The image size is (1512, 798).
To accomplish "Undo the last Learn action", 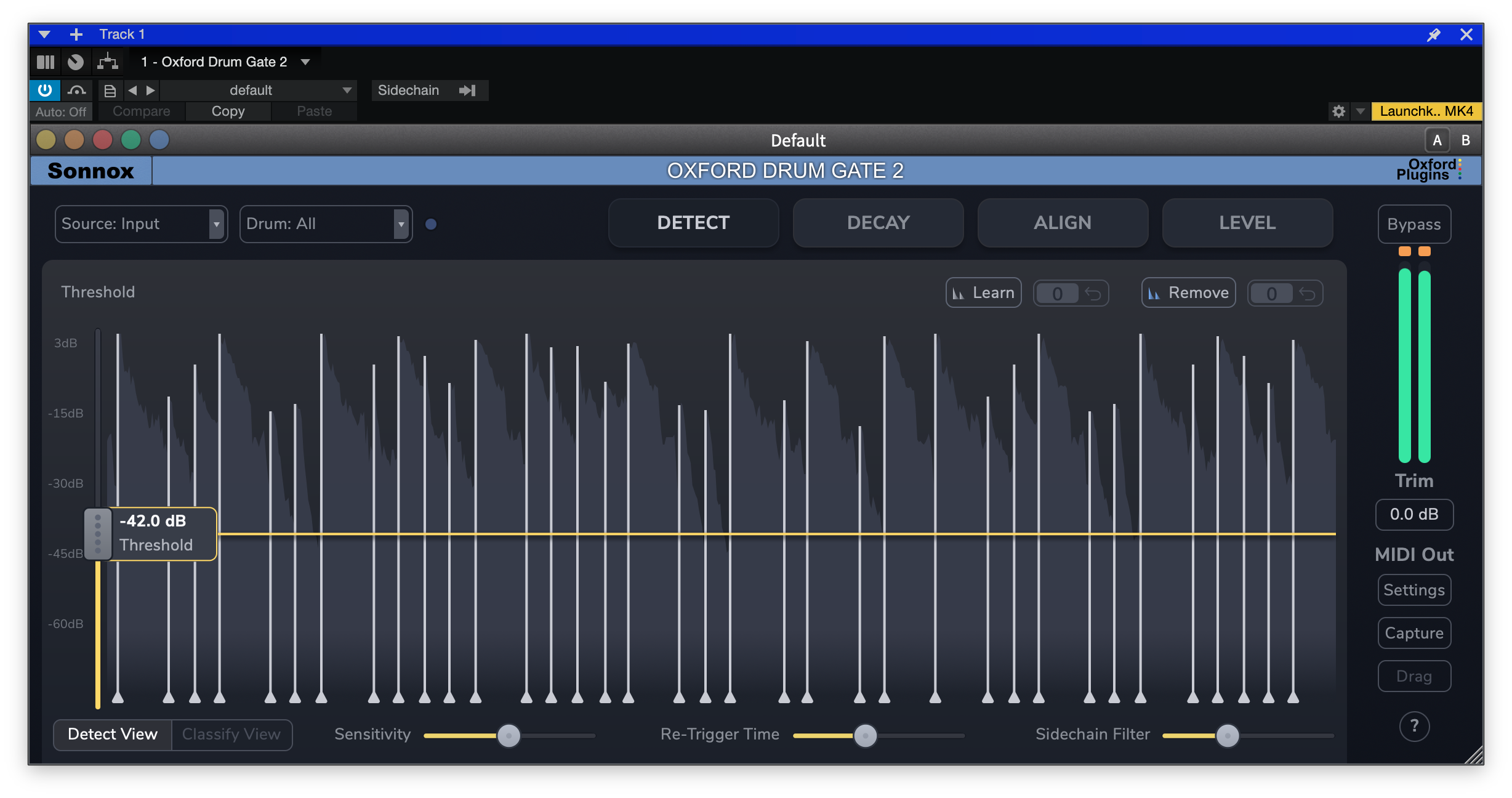I will pyautogui.click(x=1093, y=294).
